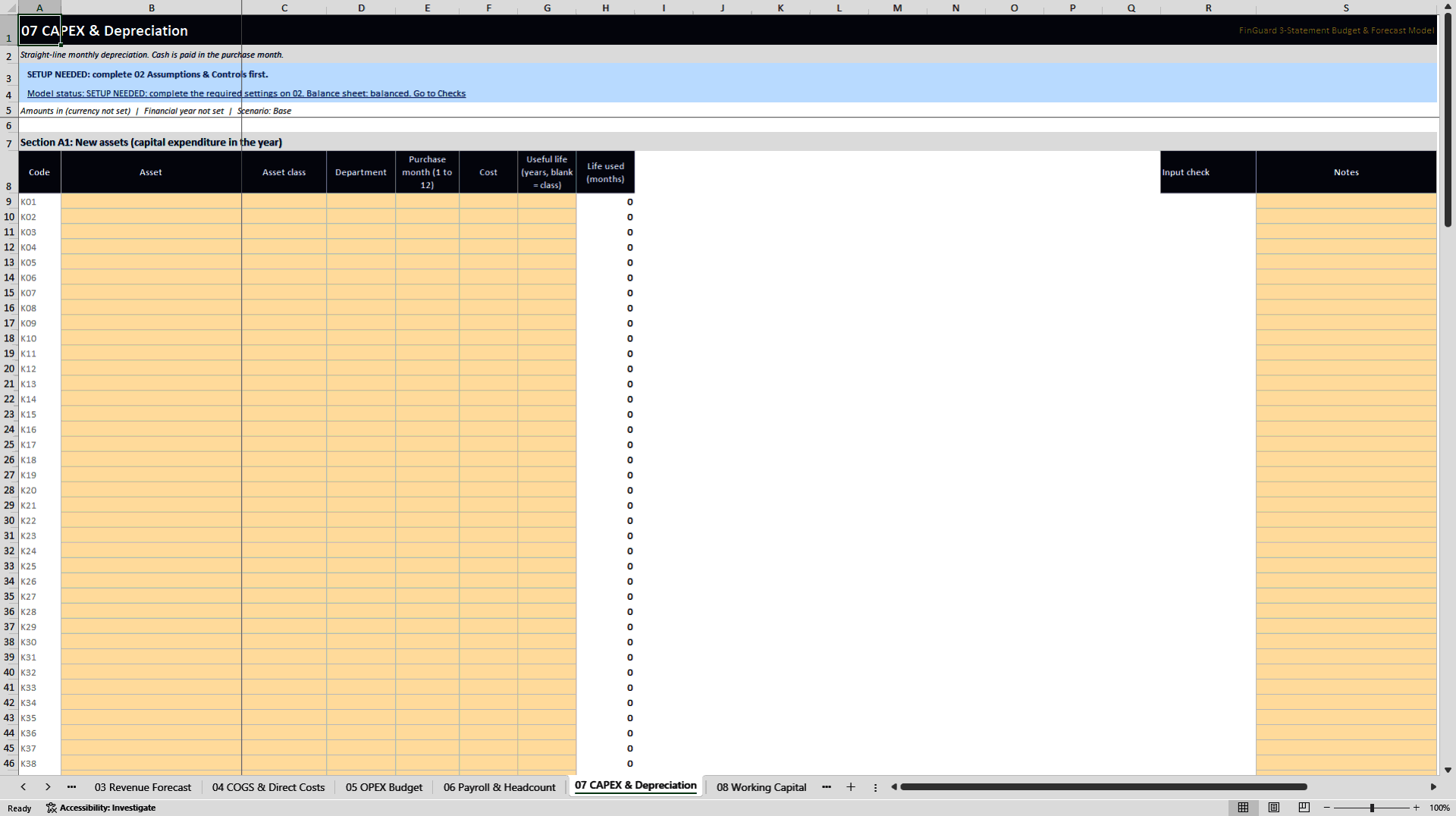Switch to Page Break Preview icon
Viewport: 1456px width, 816px height.
point(1304,808)
